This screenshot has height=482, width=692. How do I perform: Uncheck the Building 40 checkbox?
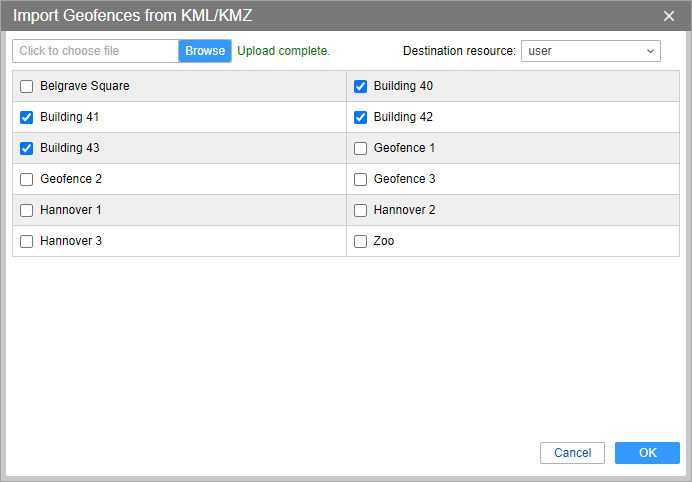pyautogui.click(x=361, y=86)
